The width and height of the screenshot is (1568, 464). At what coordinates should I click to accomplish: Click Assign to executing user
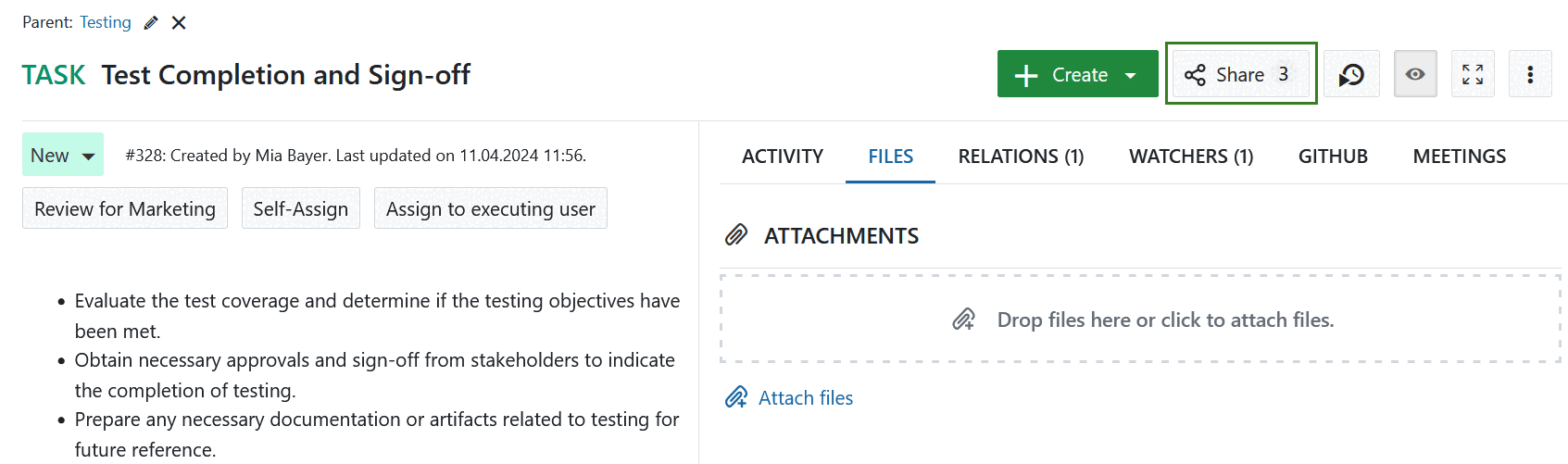tap(490, 209)
